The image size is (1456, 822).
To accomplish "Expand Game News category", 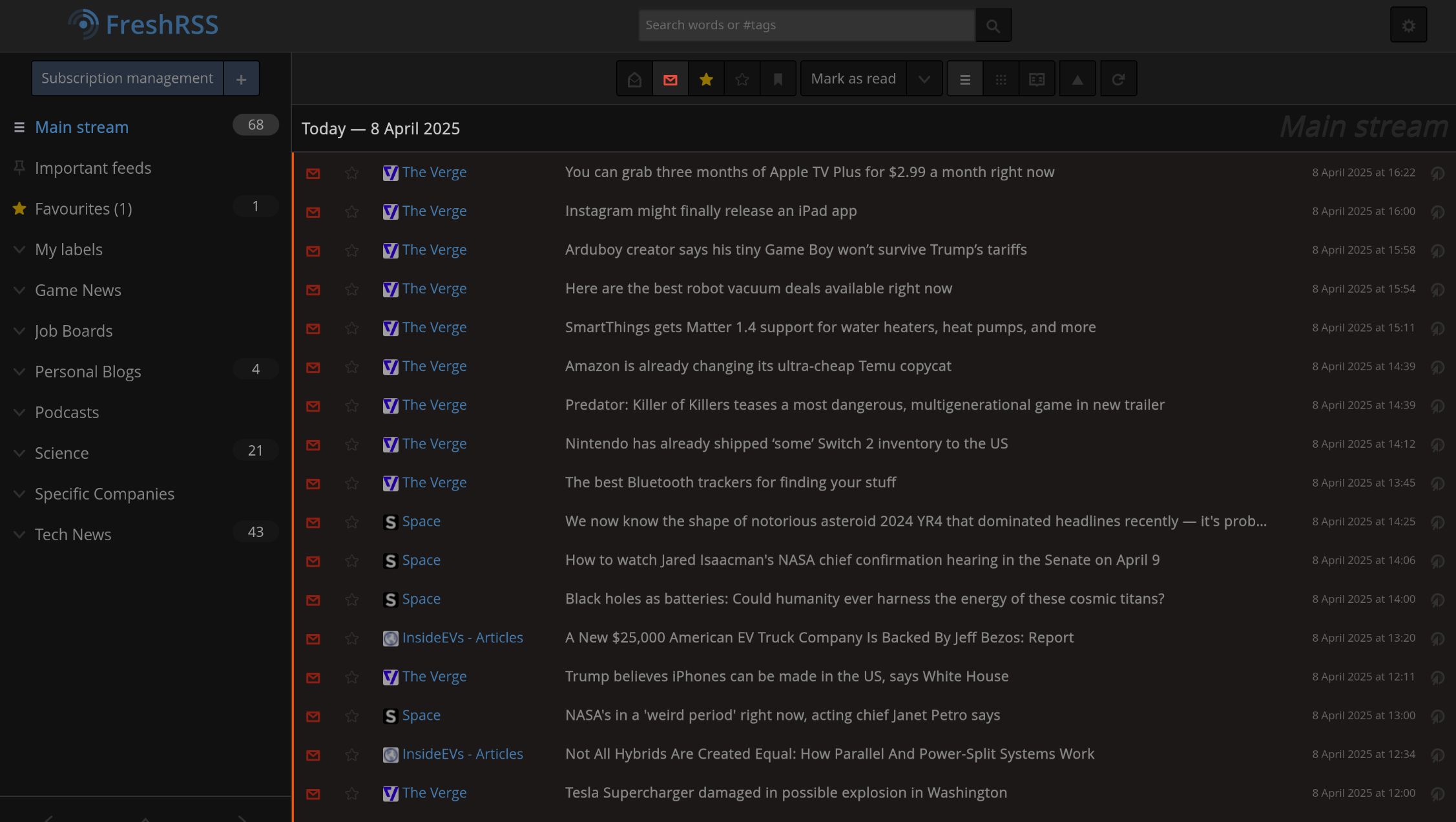I will pyautogui.click(x=19, y=290).
